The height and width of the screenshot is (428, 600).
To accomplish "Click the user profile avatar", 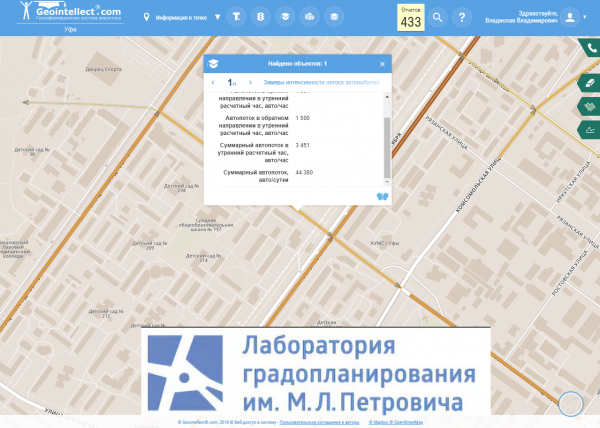I will pos(570,17).
